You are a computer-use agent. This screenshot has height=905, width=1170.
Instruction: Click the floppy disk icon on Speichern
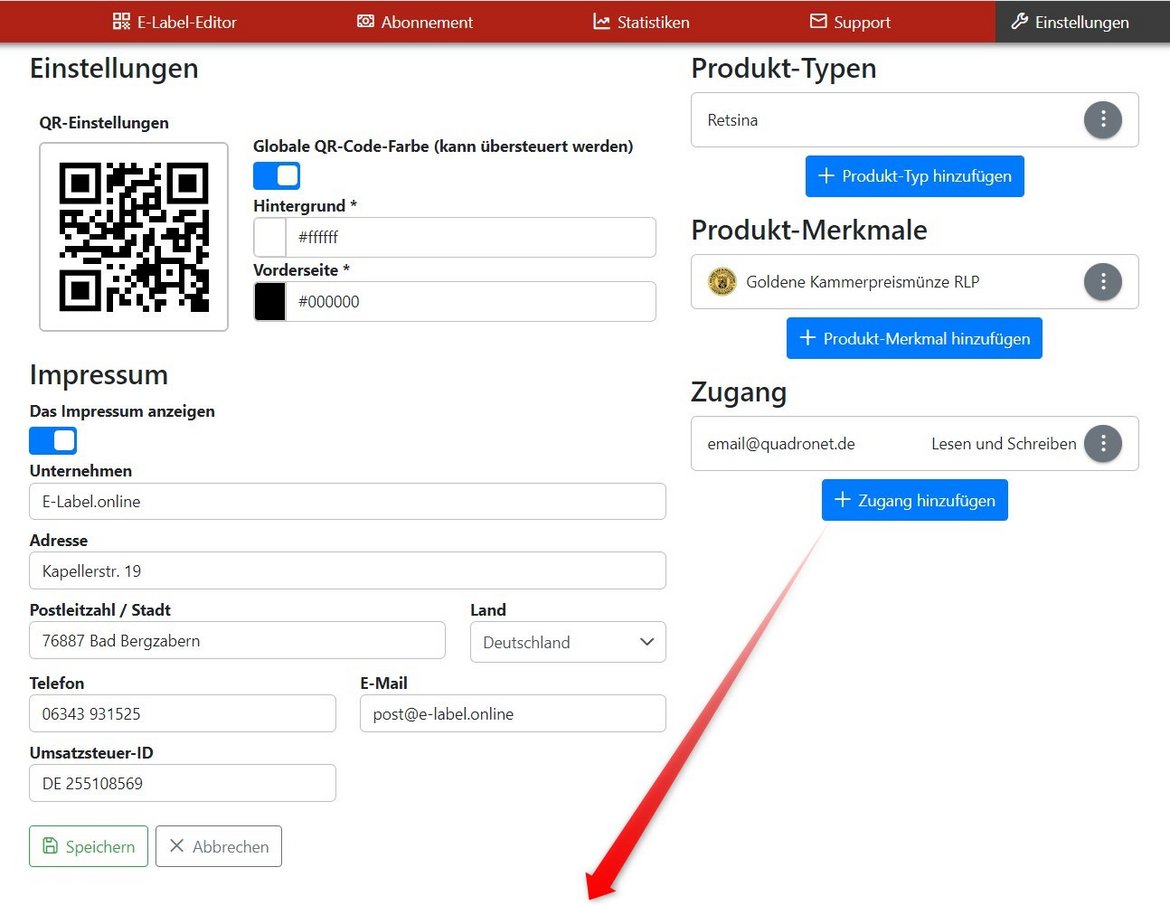50,845
